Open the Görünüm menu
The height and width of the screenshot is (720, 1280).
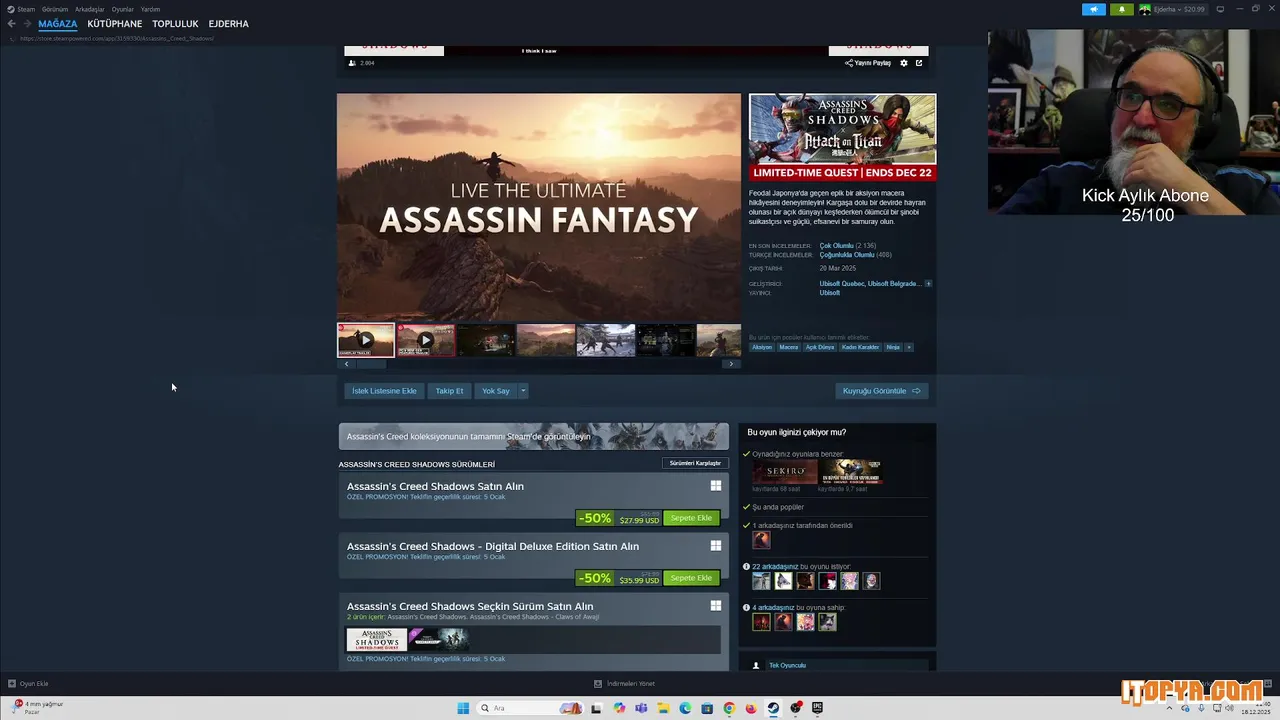[55, 9]
